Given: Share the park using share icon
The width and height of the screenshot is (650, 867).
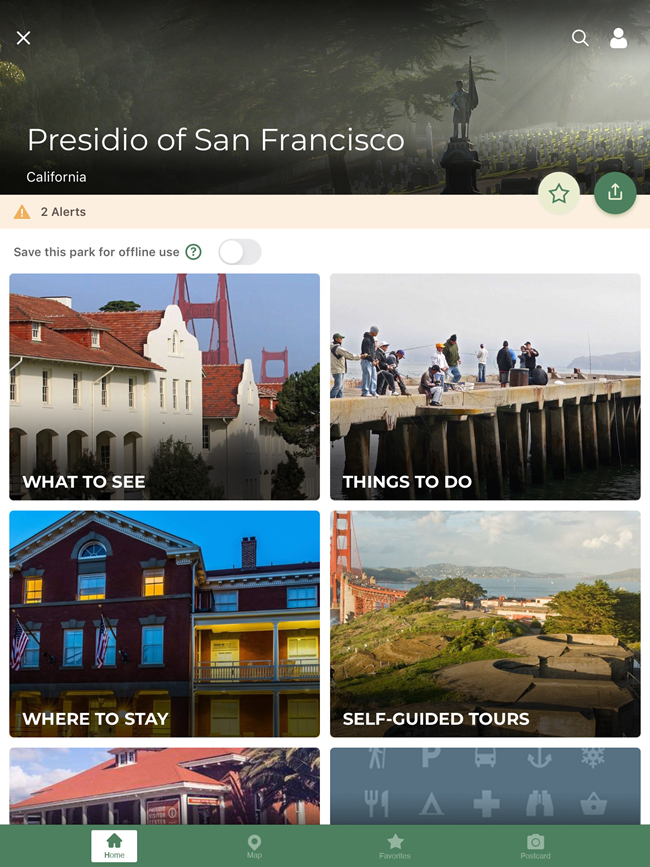Looking at the screenshot, I should [615, 193].
